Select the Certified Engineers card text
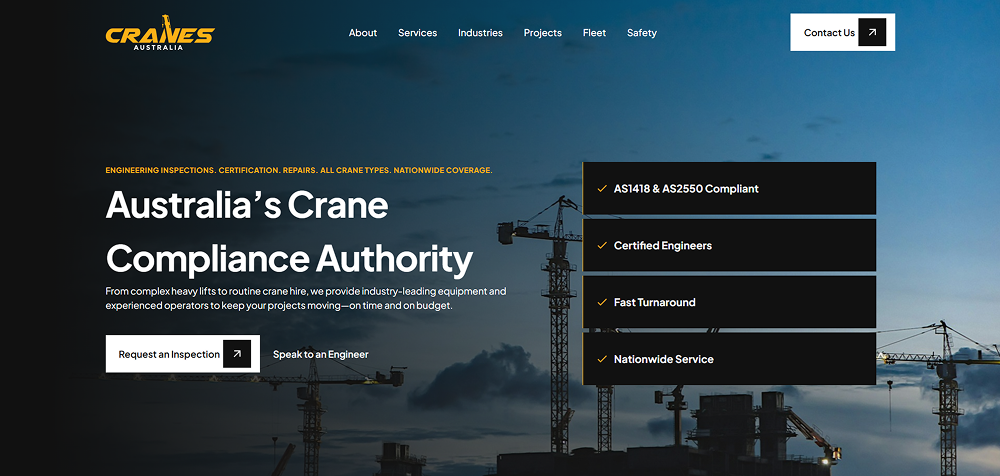The height and width of the screenshot is (476, 1000). coord(663,246)
